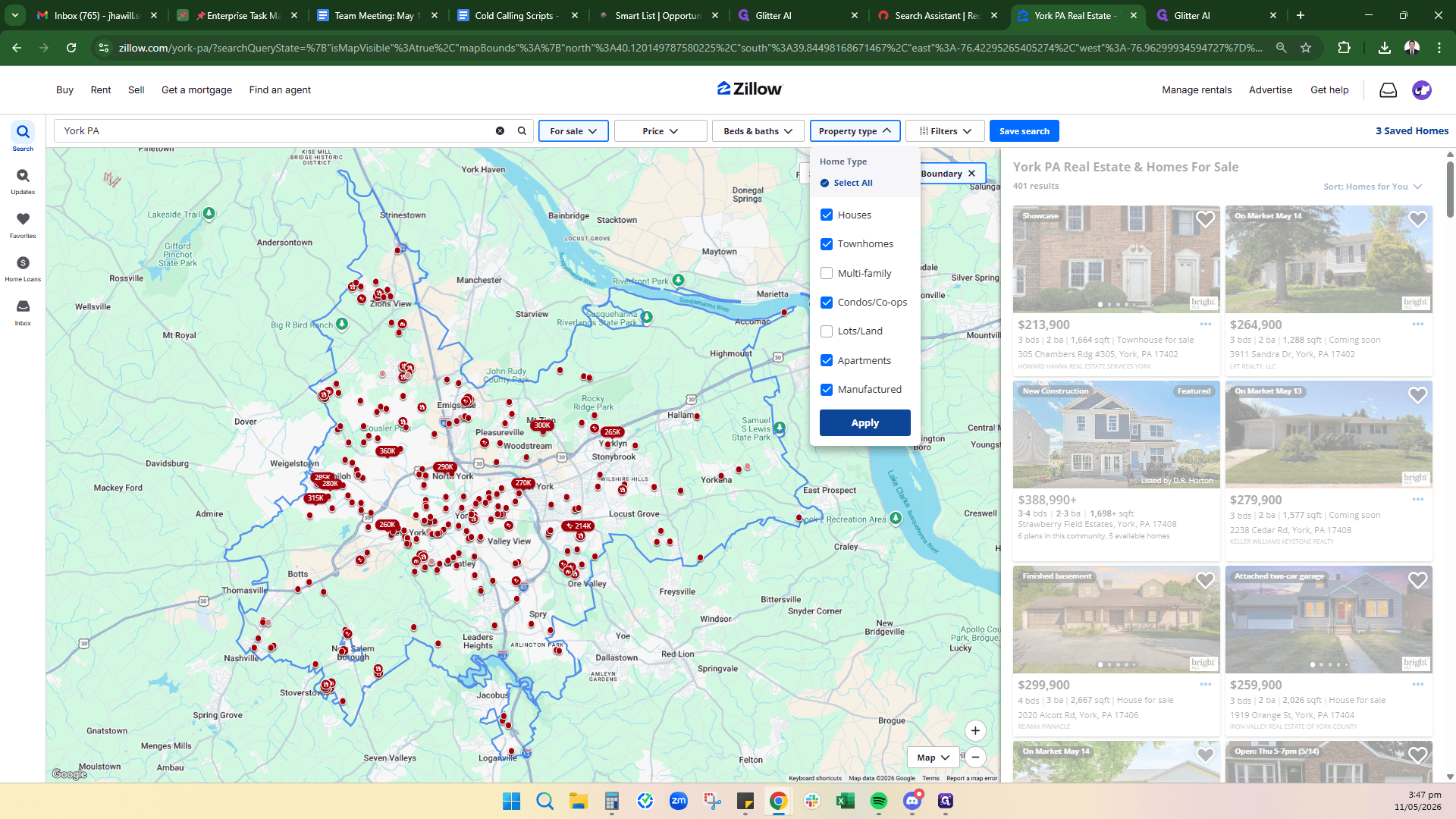1456x819 pixels.
Task: Open the 3 Saved Homes link
Action: [x=1412, y=131]
